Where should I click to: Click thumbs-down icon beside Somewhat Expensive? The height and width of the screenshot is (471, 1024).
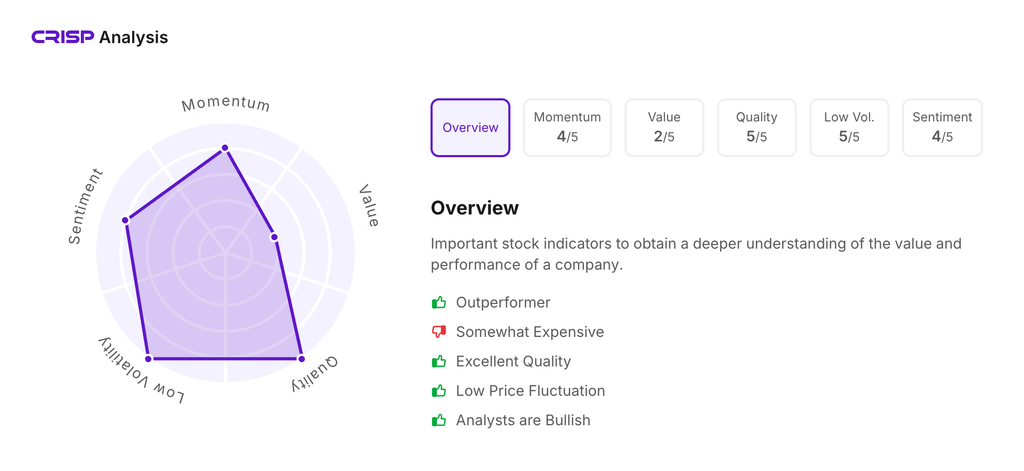(x=439, y=332)
